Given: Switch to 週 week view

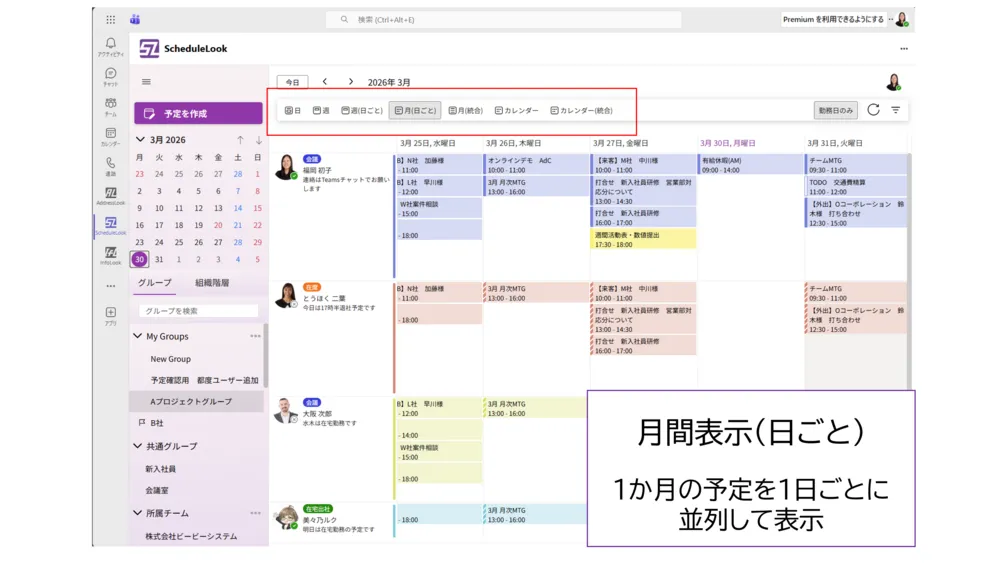Looking at the screenshot, I should click(x=321, y=110).
